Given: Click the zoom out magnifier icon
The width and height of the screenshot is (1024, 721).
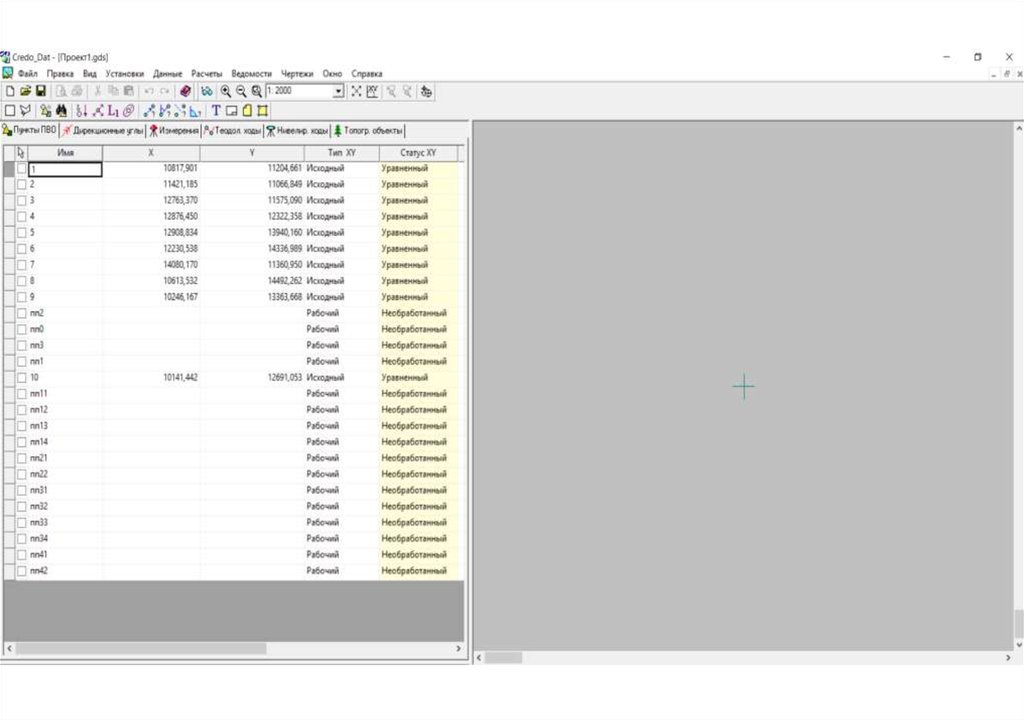Looking at the screenshot, I should pyautogui.click(x=241, y=91).
